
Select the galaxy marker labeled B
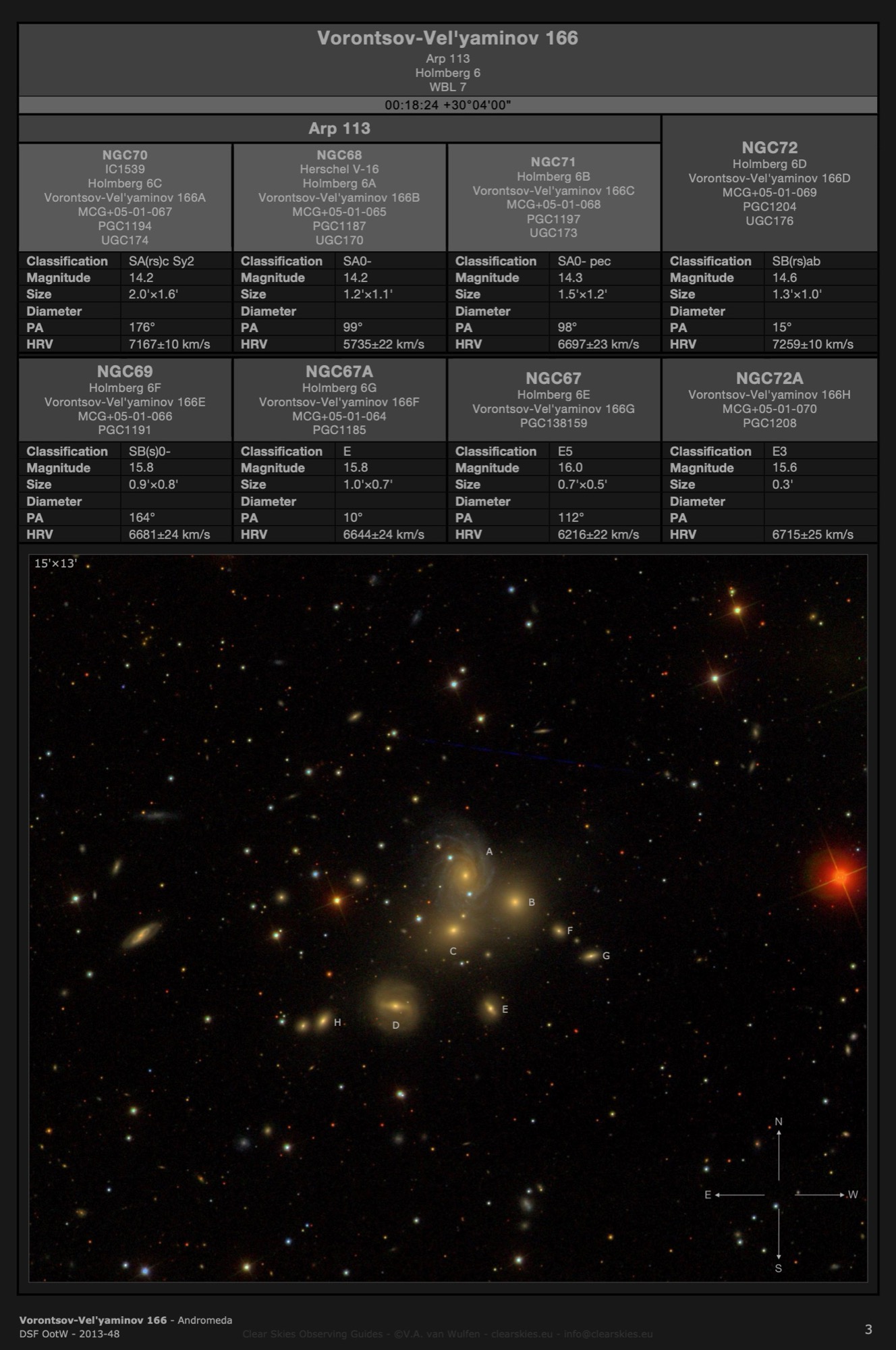pos(515,902)
